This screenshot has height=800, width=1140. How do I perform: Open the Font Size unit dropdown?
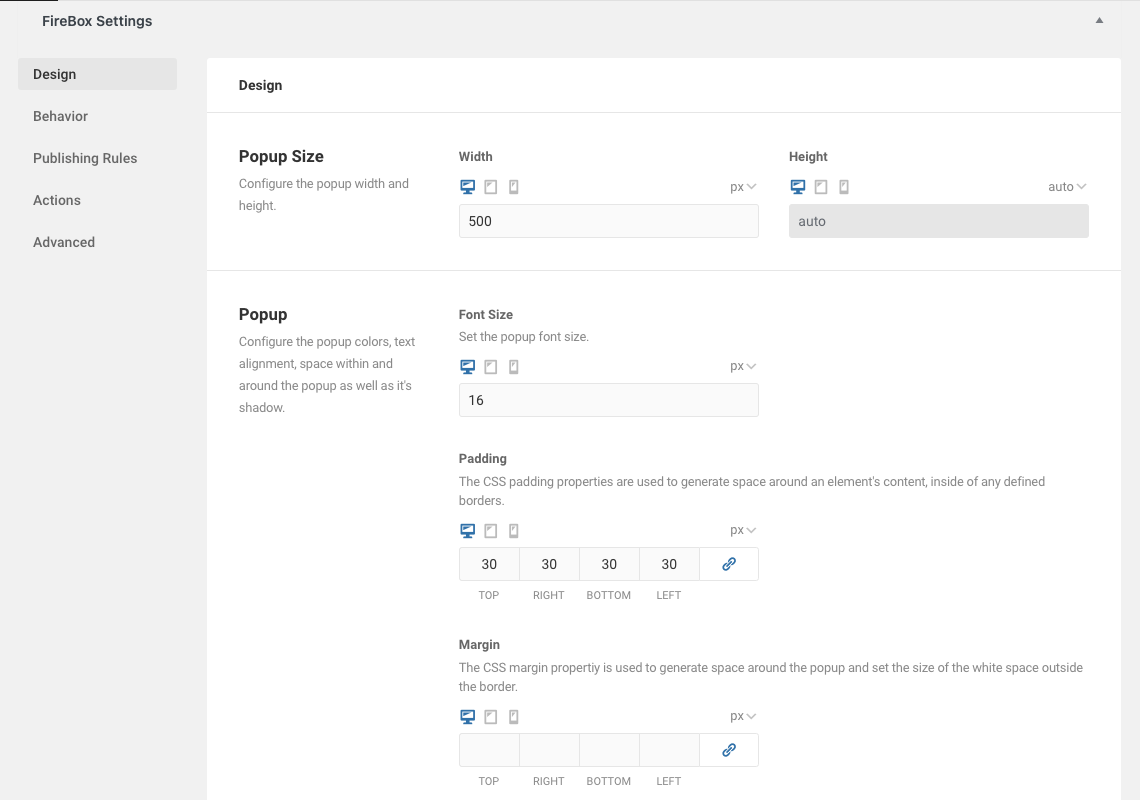pos(743,367)
